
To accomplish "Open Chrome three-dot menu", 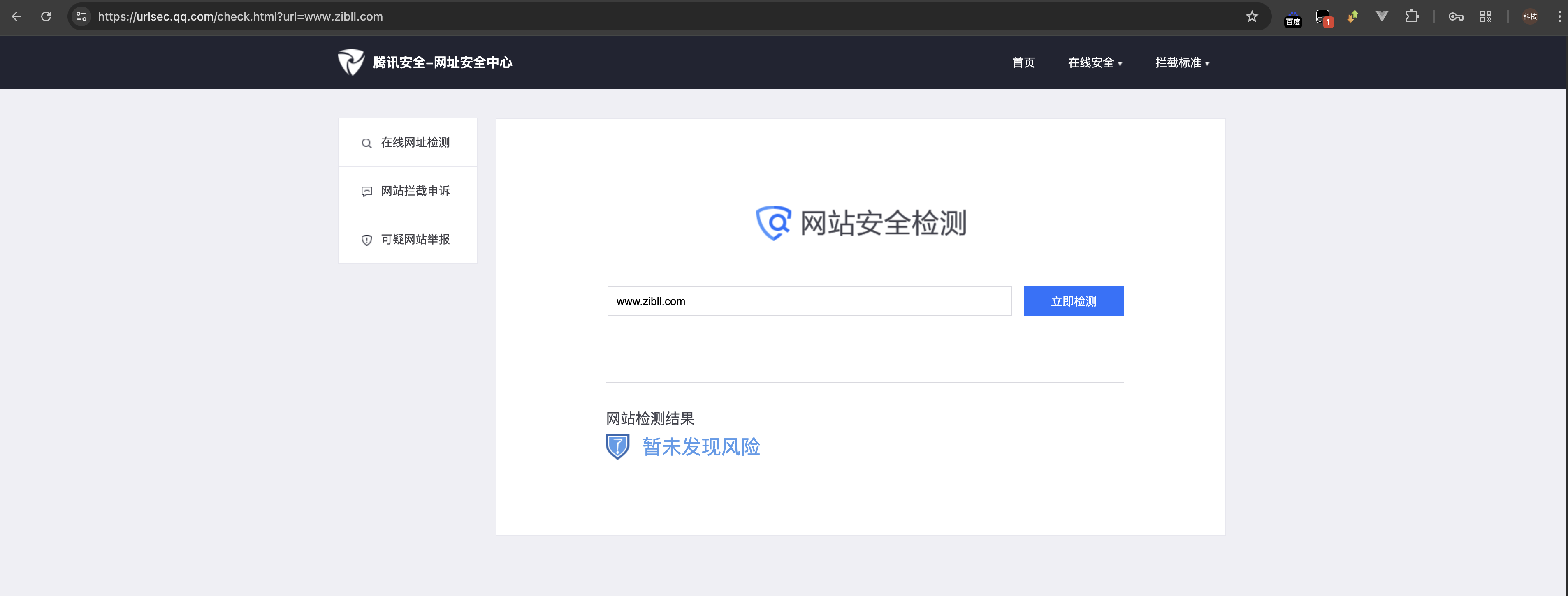I will pyautogui.click(x=1559, y=16).
